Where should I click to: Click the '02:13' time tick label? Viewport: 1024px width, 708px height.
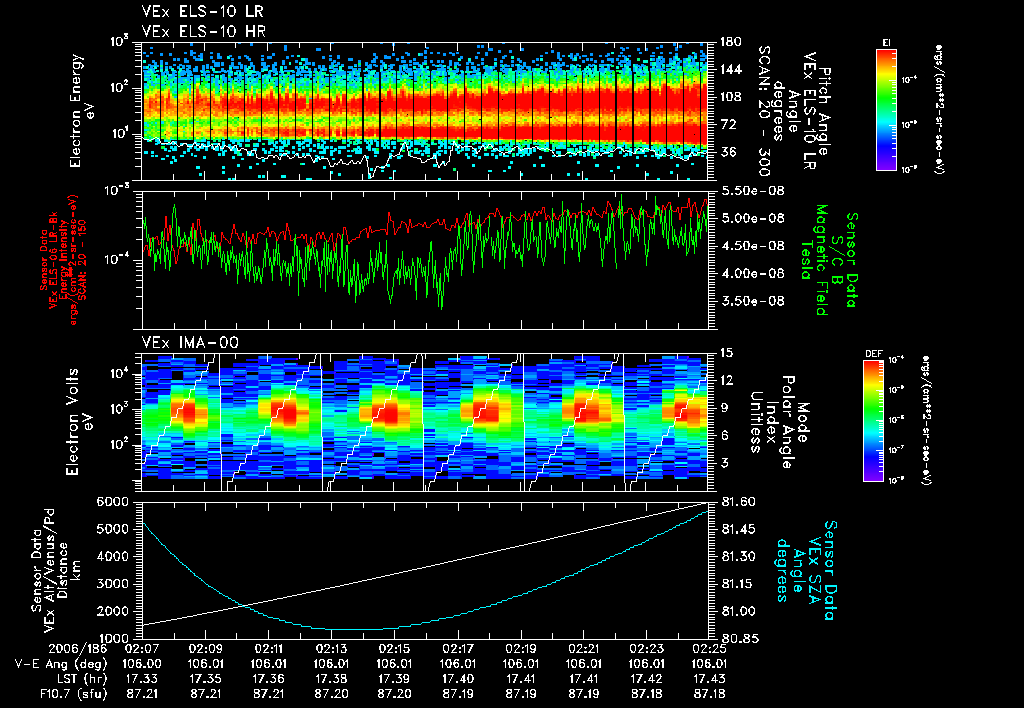[331, 649]
